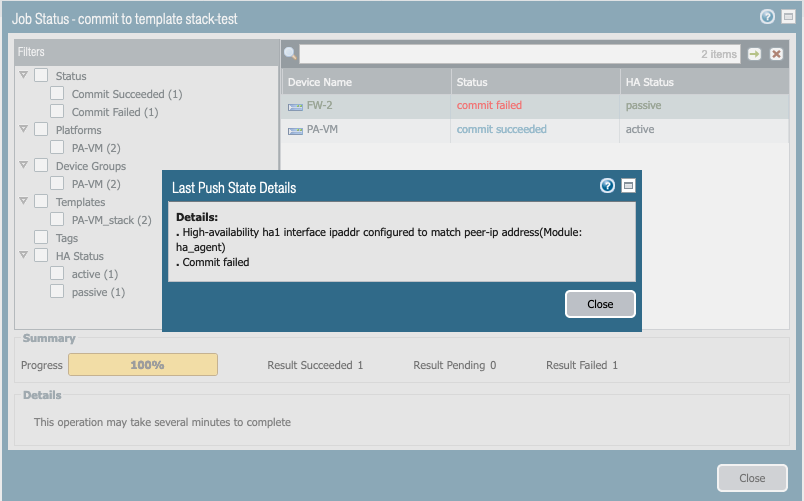Open the commit failed status link
Viewport: 804px width, 501px height.
coord(489,105)
